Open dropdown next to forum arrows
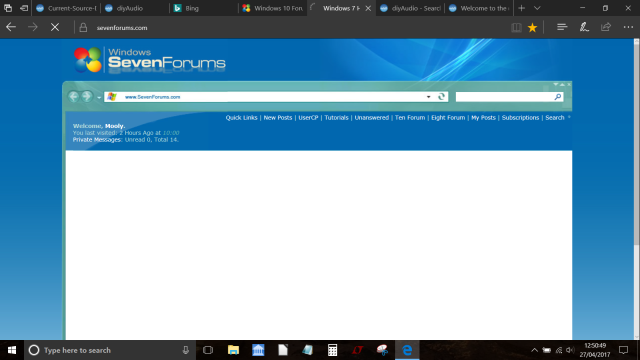The width and height of the screenshot is (640, 360). pos(99,98)
